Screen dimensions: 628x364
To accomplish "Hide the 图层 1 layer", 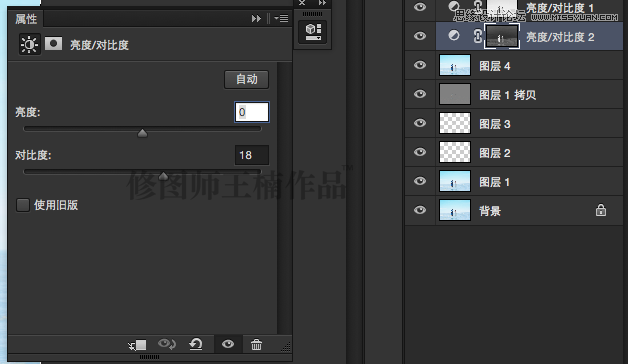I will click(420, 181).
